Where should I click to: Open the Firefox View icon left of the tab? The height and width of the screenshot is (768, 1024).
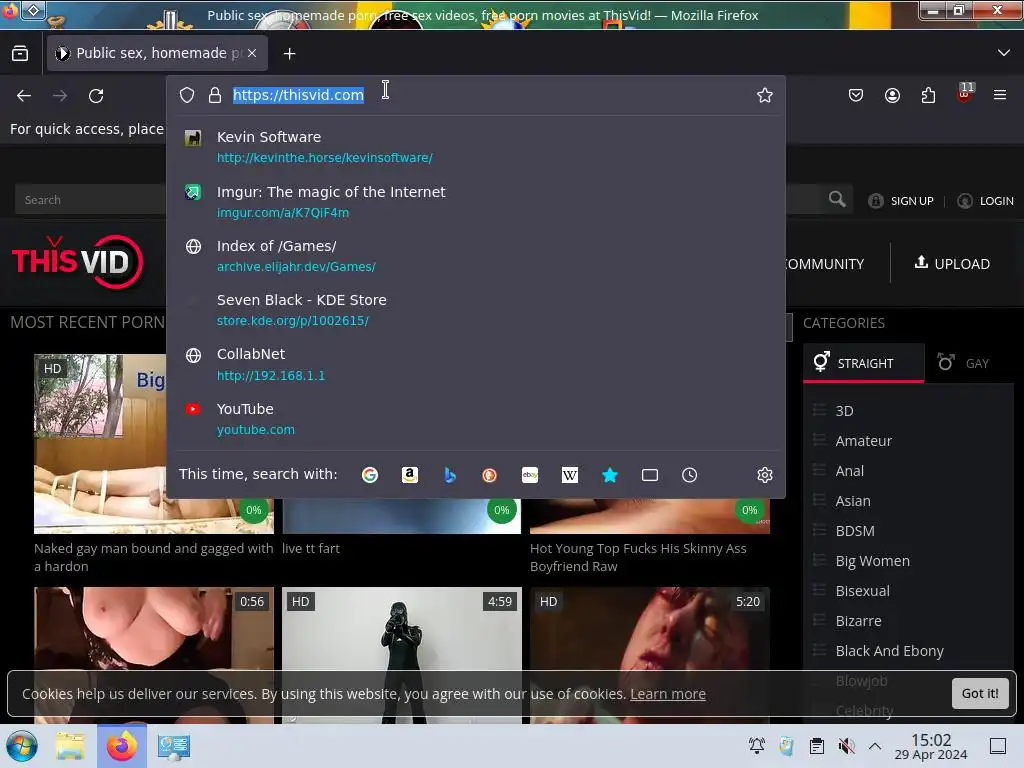click(20, 54)
